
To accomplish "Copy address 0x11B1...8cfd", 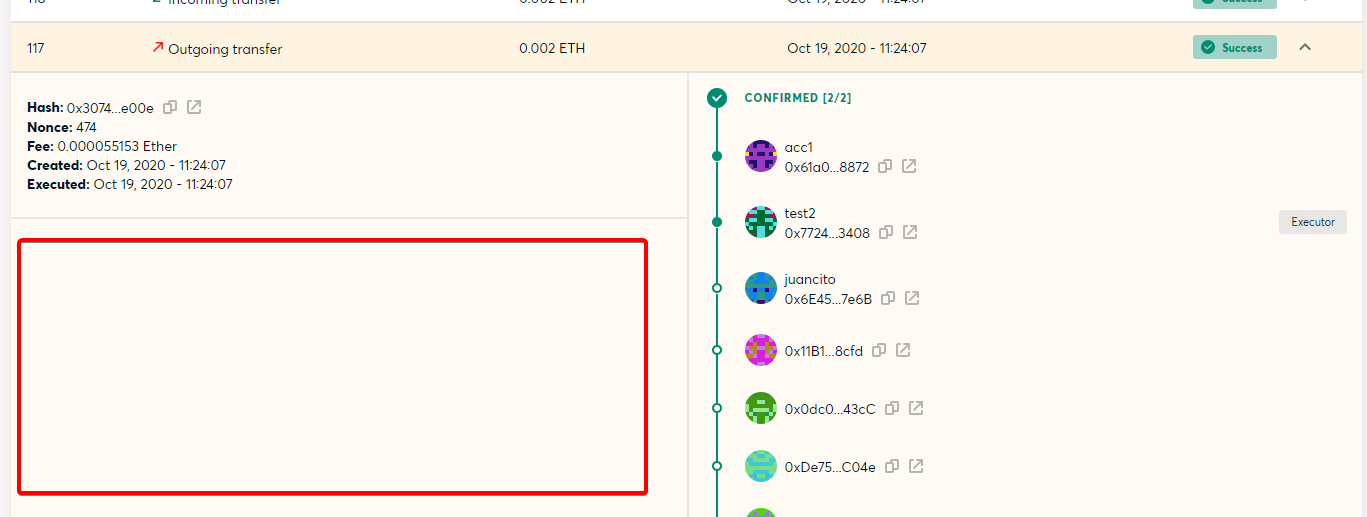I will pyautogui.click(x=879, y=350).
